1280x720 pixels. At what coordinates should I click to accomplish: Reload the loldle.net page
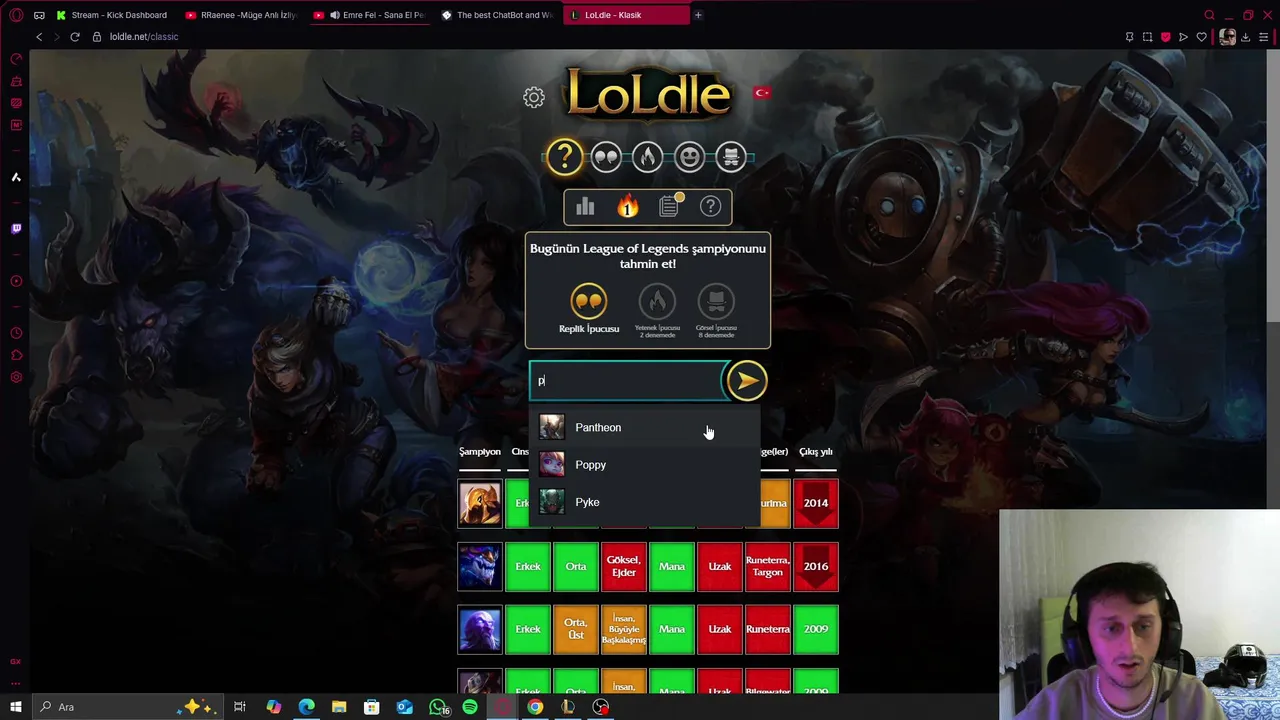[x=74, y=37]
